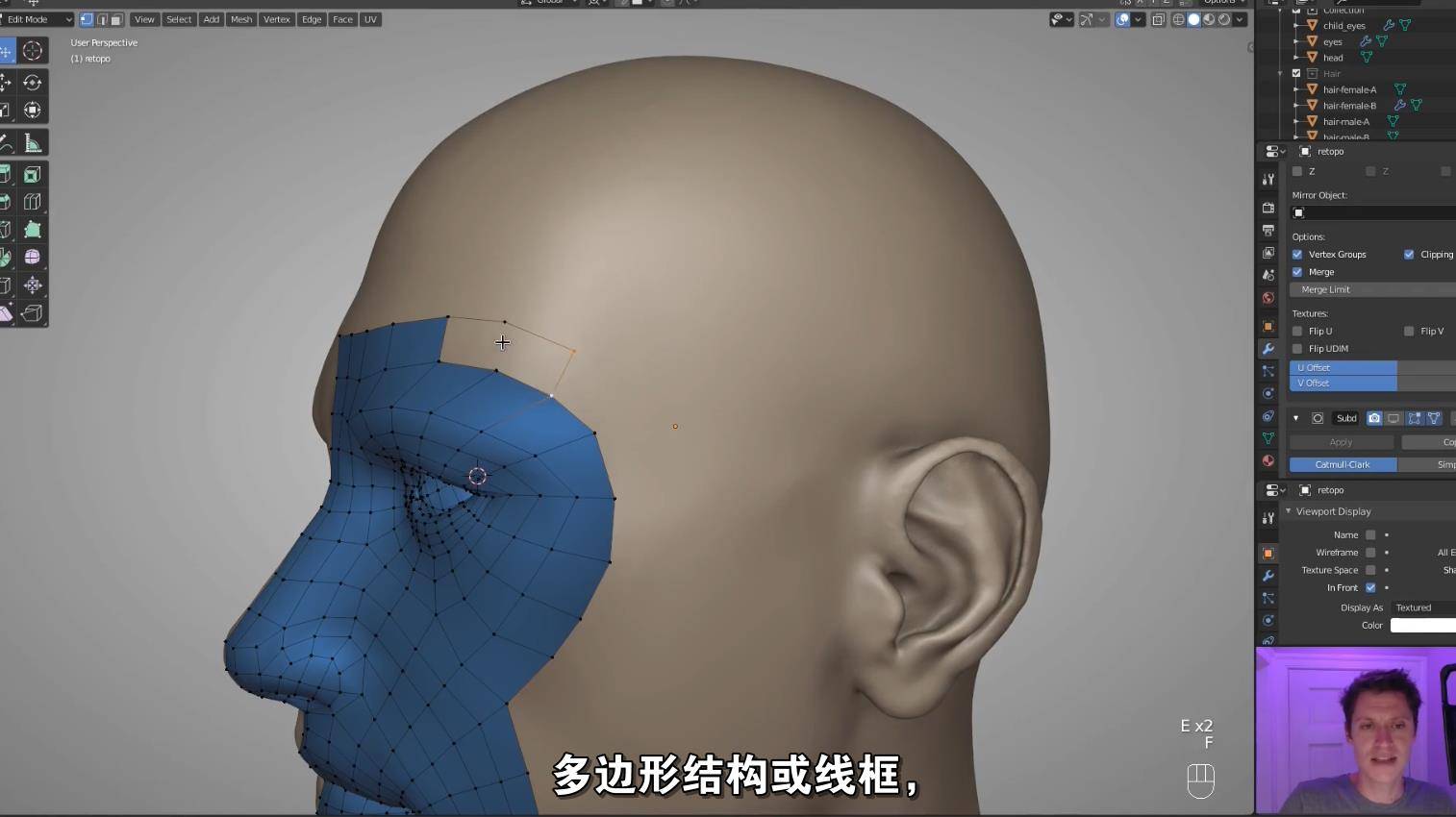The height and width of the screenshot is (817, 1456).
Task: Switch to edge select mode
Action: point(101,19)
